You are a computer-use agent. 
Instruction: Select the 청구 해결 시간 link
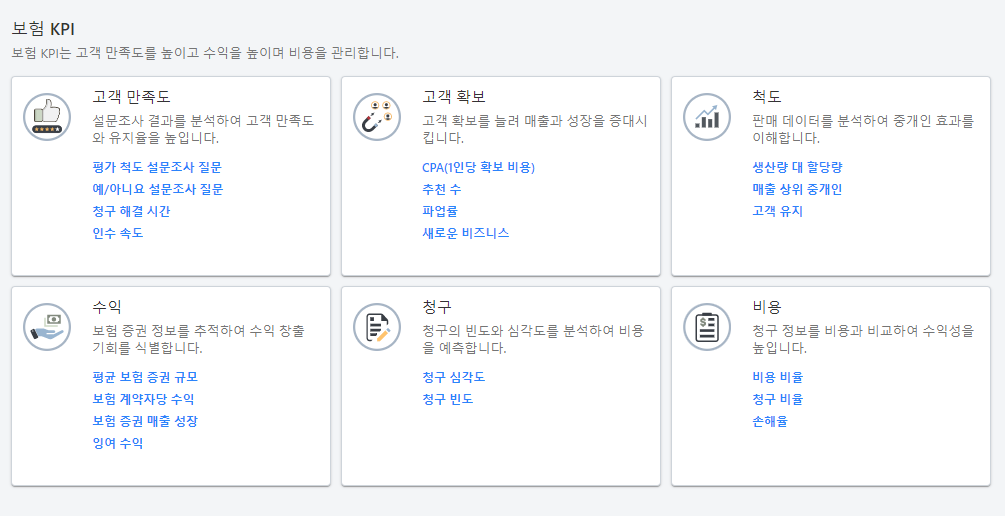[131, 211]
